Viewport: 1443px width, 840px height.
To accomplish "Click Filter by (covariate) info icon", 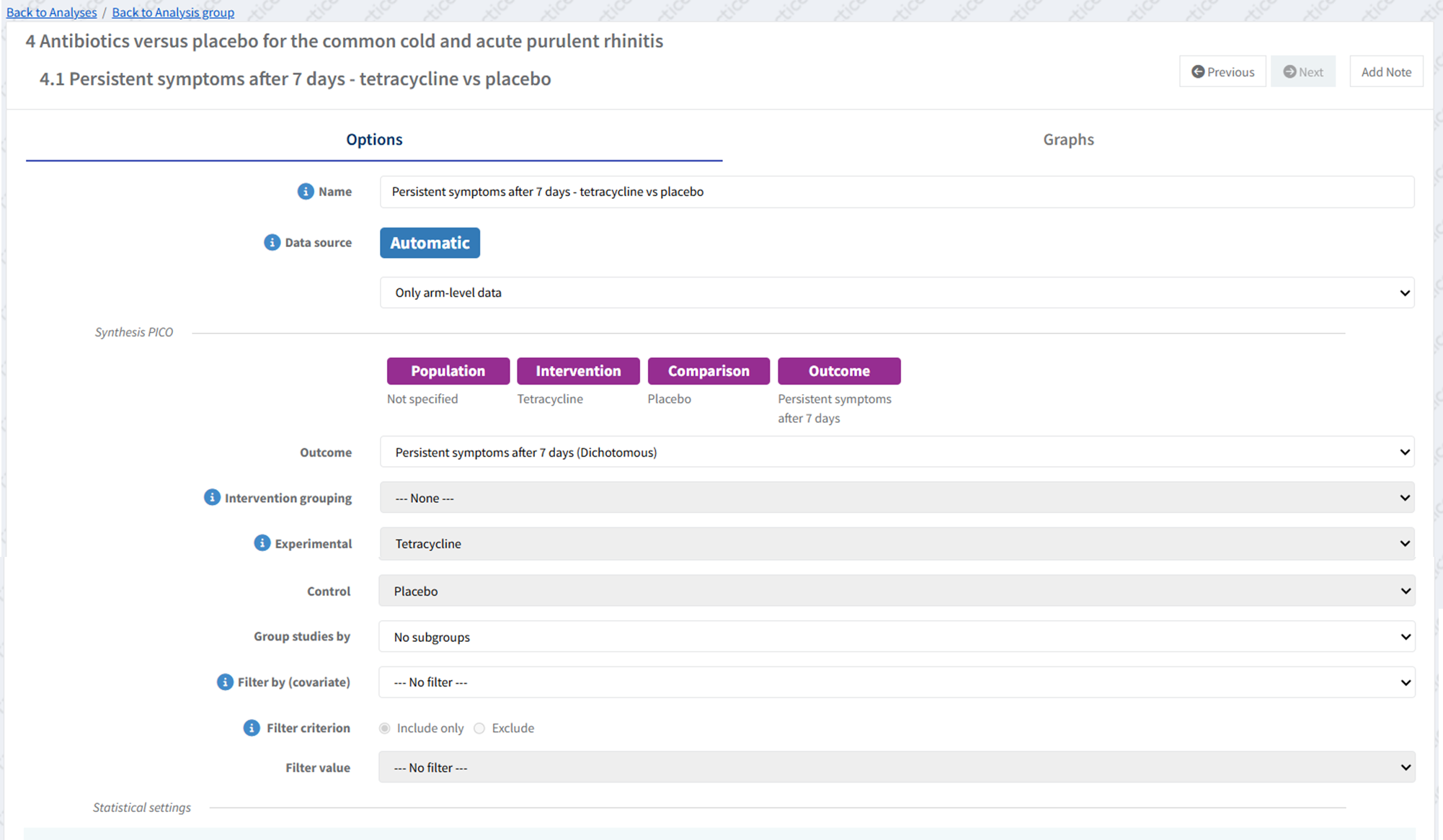I will coord(225,682).
